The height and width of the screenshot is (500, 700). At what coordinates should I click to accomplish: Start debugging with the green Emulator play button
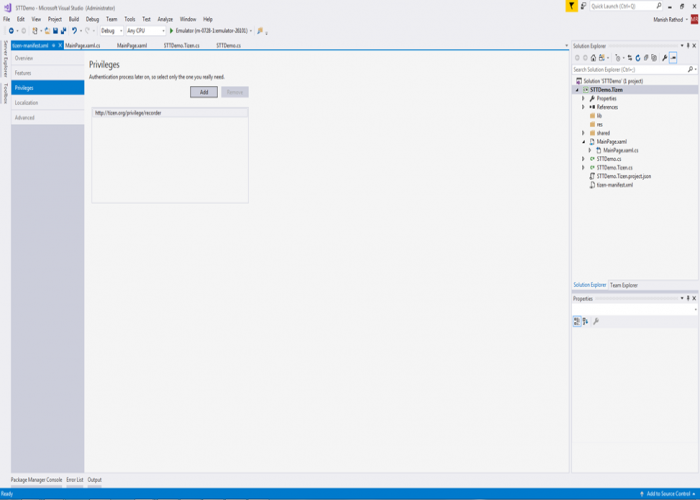pos(172,31)
